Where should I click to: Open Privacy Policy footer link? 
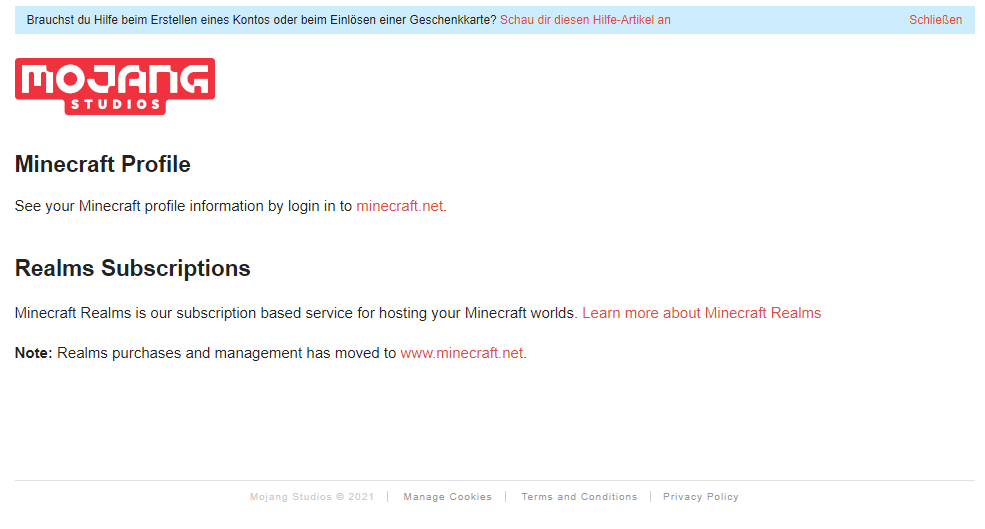700,497
